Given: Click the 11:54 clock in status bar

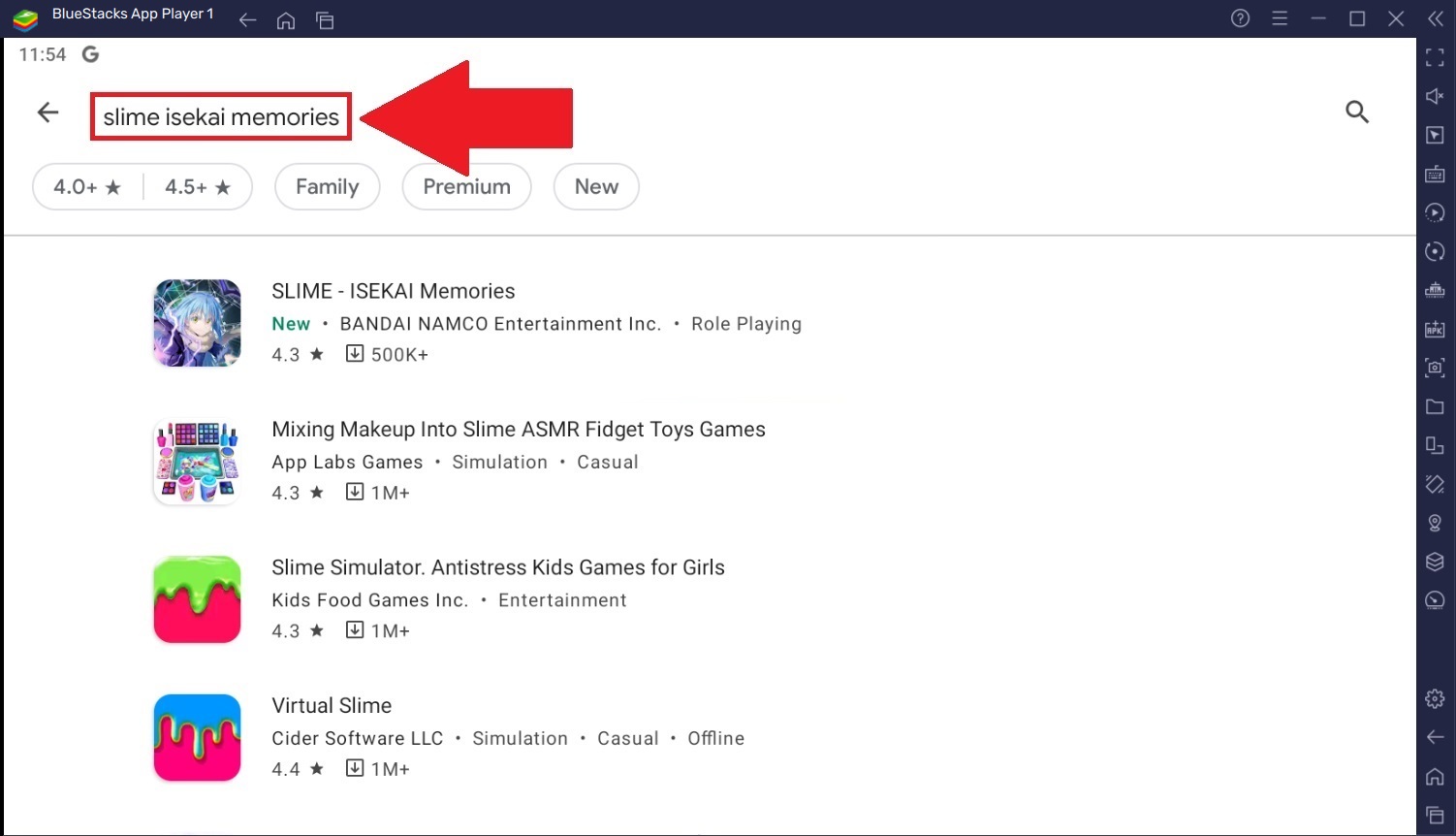Looking at the screenshot, I should click(43, 54).
